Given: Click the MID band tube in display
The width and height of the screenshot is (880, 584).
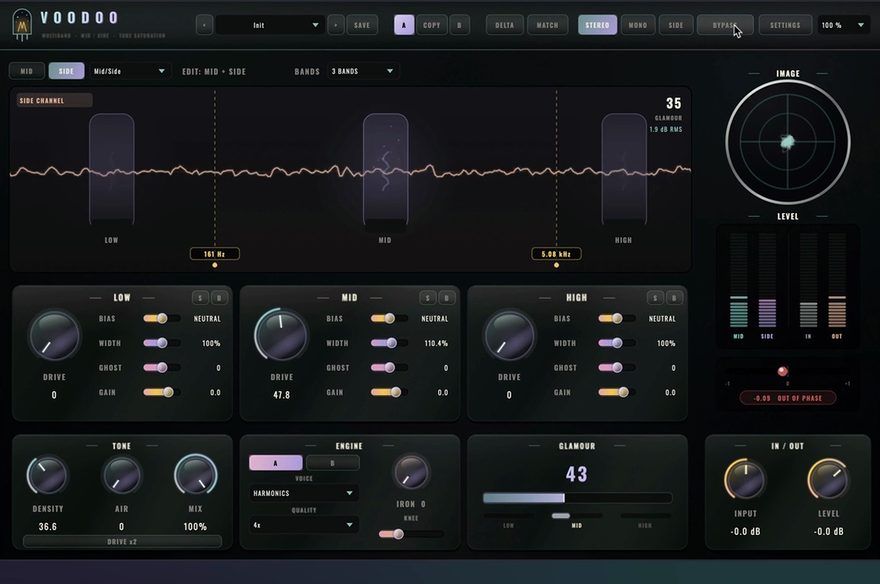Looking at the screenshot, I should coord(386,169).
